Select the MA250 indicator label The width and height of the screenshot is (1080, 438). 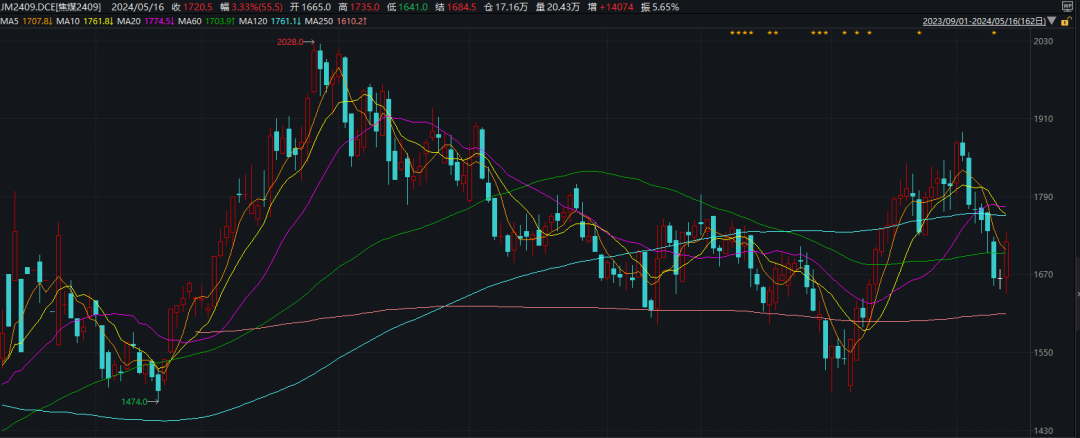click(319, 21)
